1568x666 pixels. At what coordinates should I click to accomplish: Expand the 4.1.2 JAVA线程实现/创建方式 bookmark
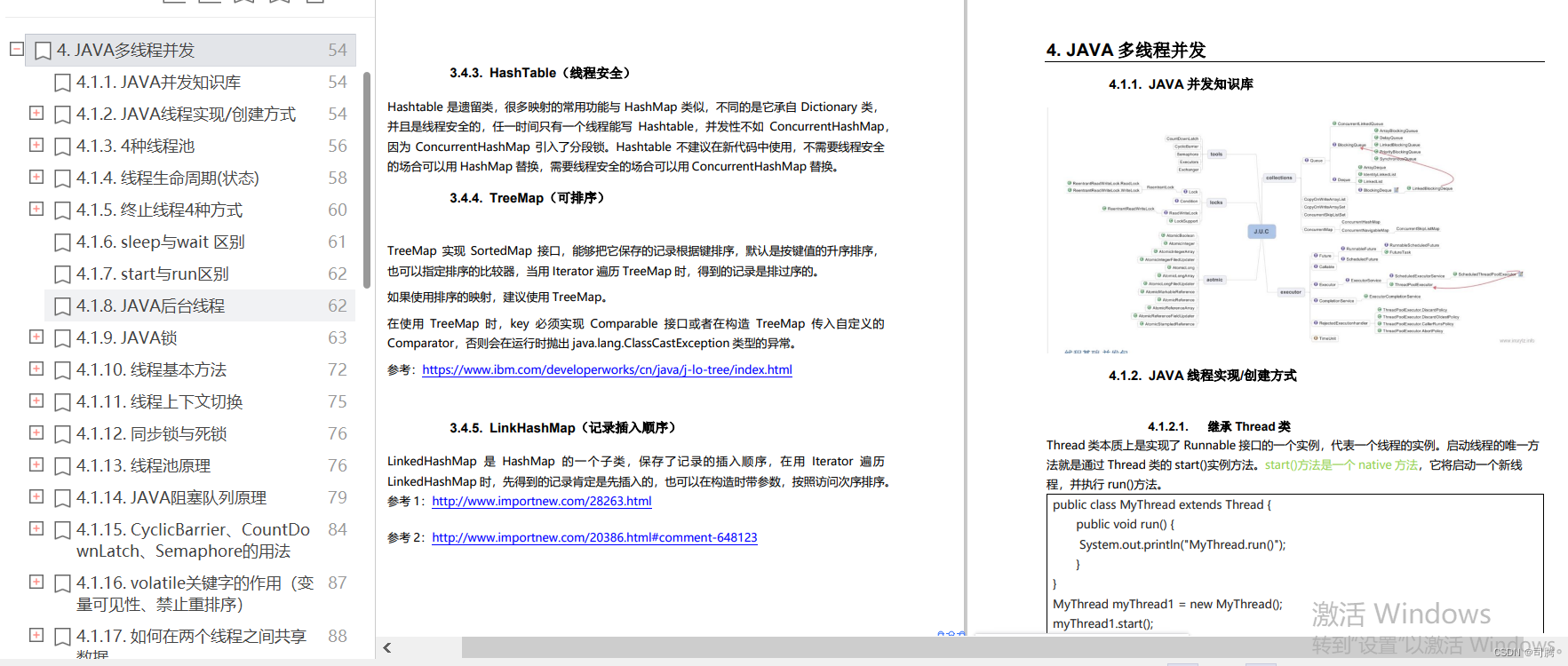36,113
